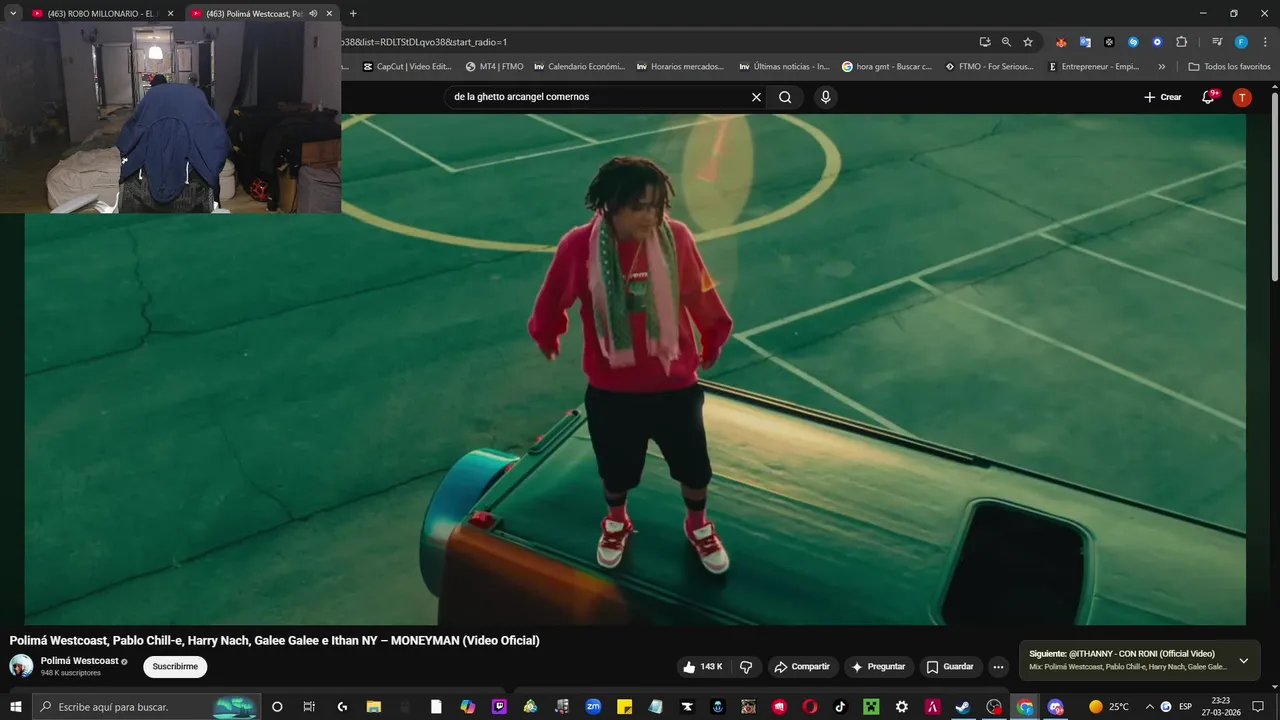
Task: Click the video player to pause
Action: pos(635,370)
